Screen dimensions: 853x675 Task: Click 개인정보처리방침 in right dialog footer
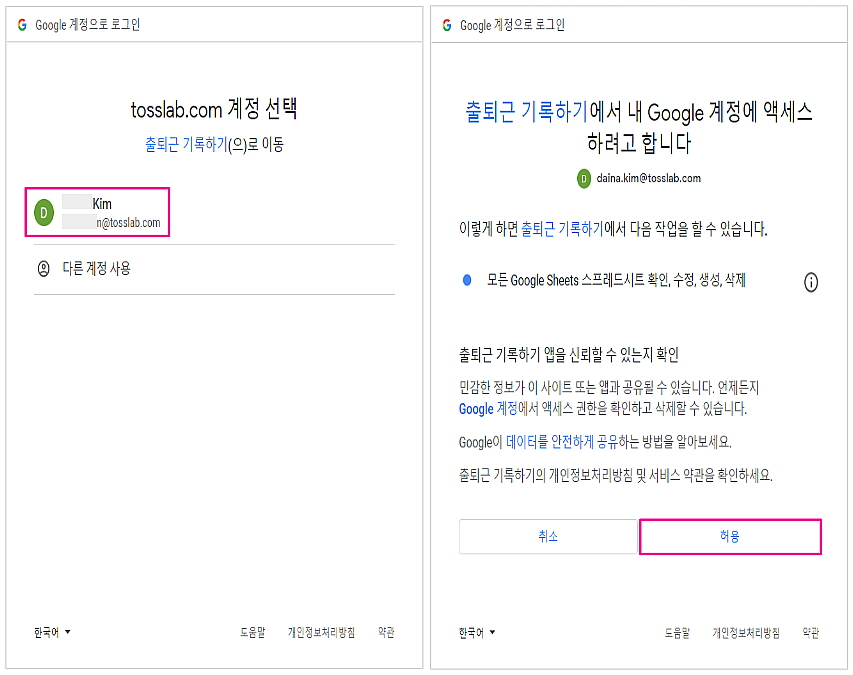[745, 632]
